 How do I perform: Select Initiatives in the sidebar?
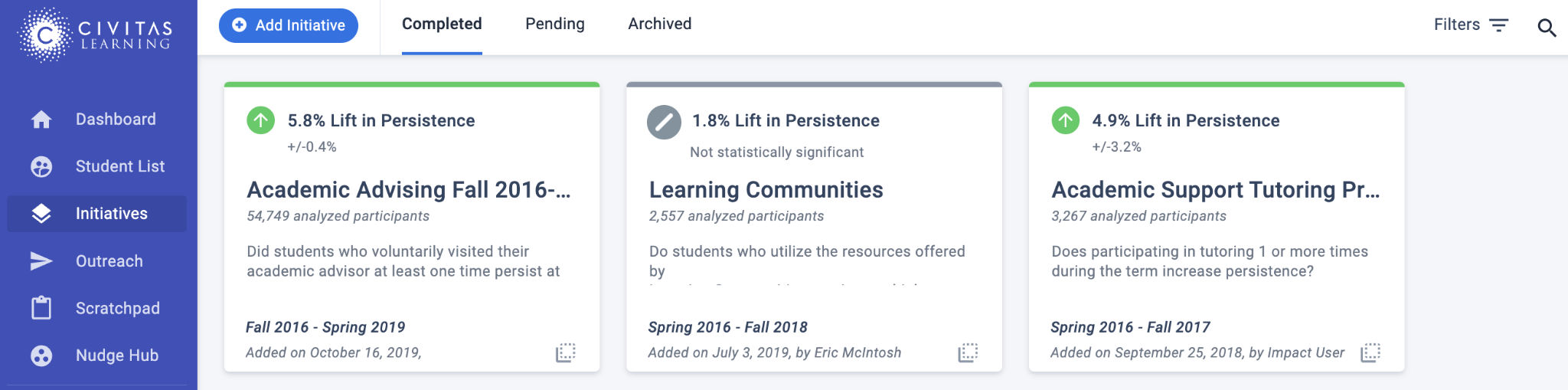point(97,214)
